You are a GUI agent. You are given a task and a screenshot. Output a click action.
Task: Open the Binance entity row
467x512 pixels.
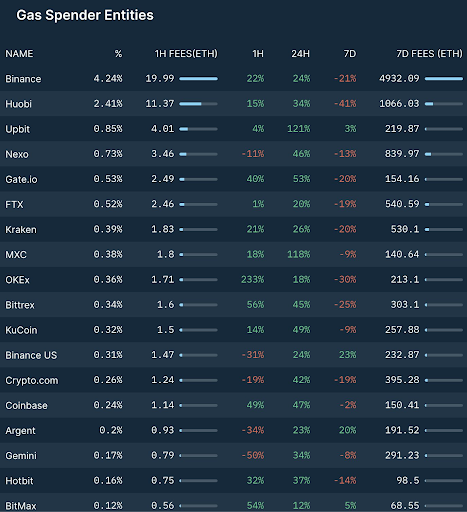click(233, 79)
